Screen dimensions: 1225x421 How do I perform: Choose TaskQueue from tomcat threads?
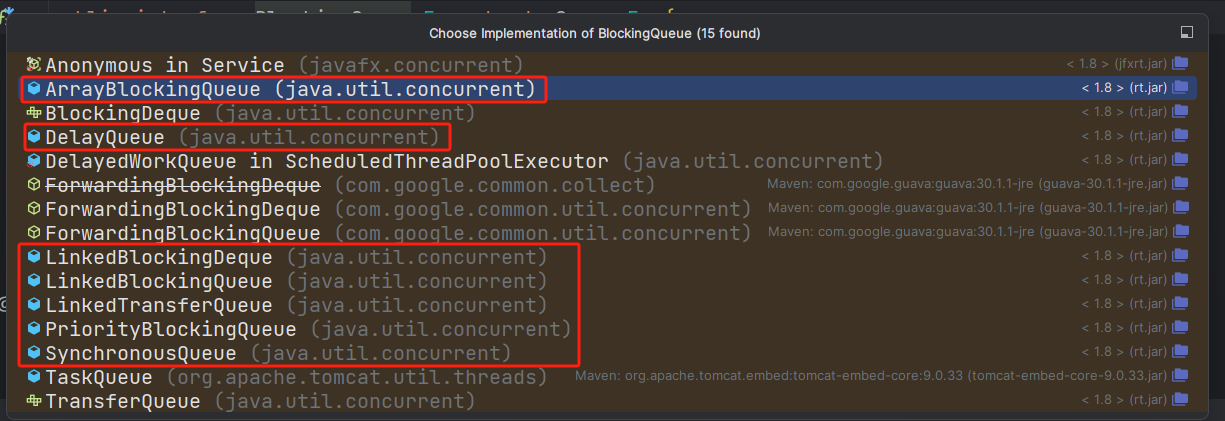[x=99, y=377]
